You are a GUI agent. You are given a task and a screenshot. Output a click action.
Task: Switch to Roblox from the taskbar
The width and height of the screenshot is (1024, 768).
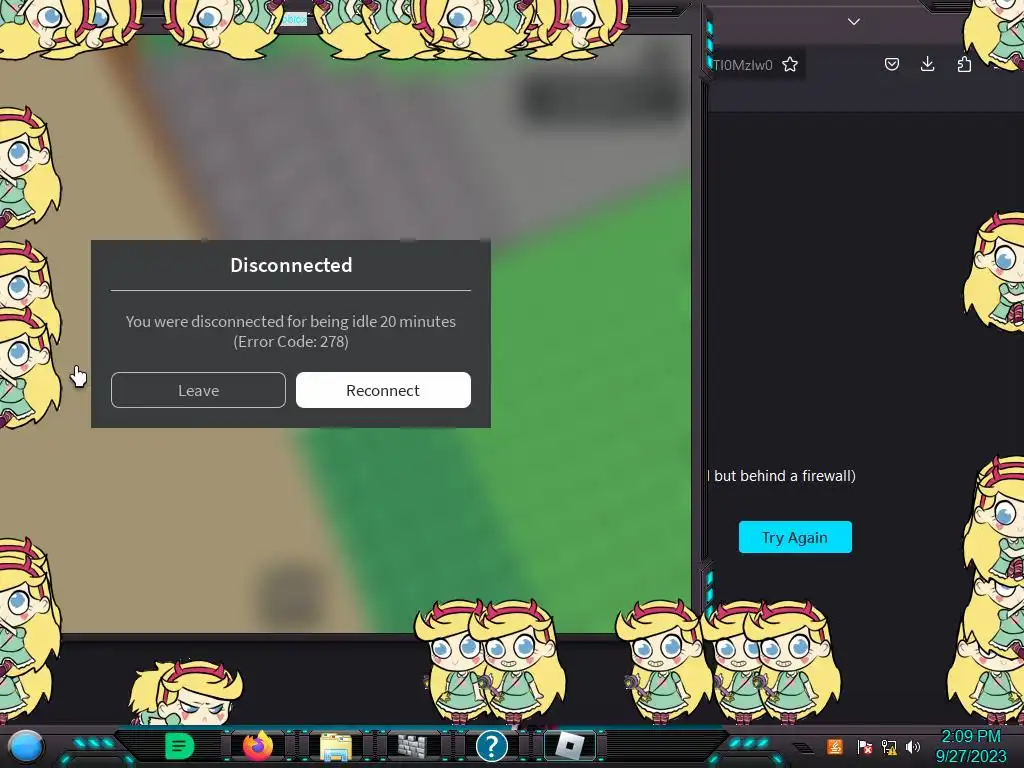[x=569, y=746]
